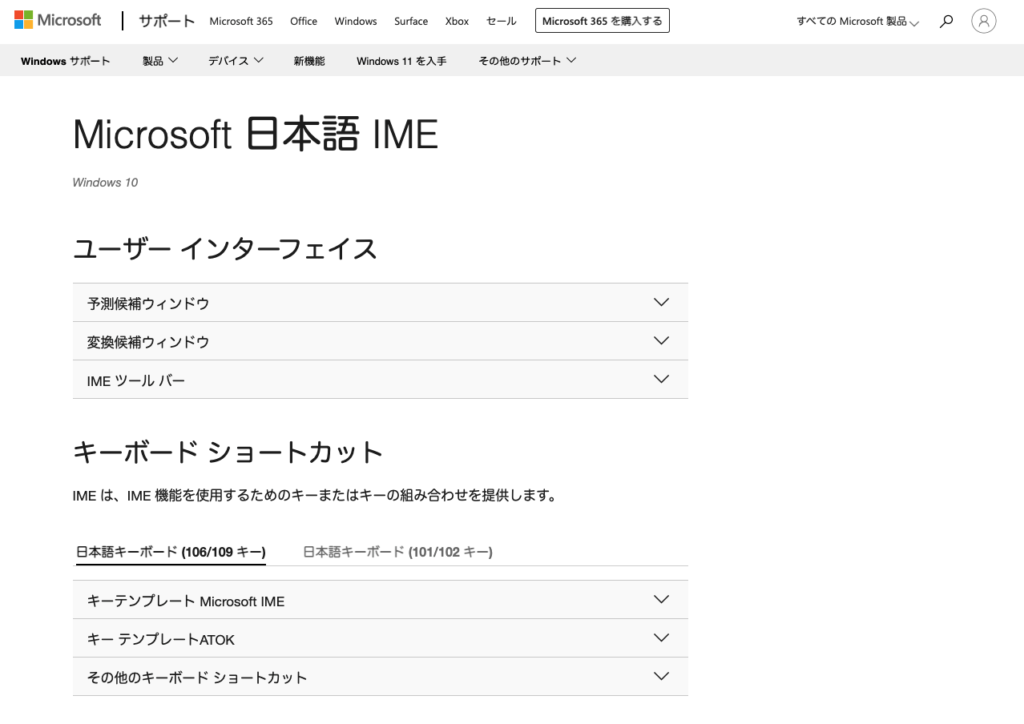Screen dimensions: 1024x724
Task: Expand キー テンプレートATOK section
Action: point(380,638)
